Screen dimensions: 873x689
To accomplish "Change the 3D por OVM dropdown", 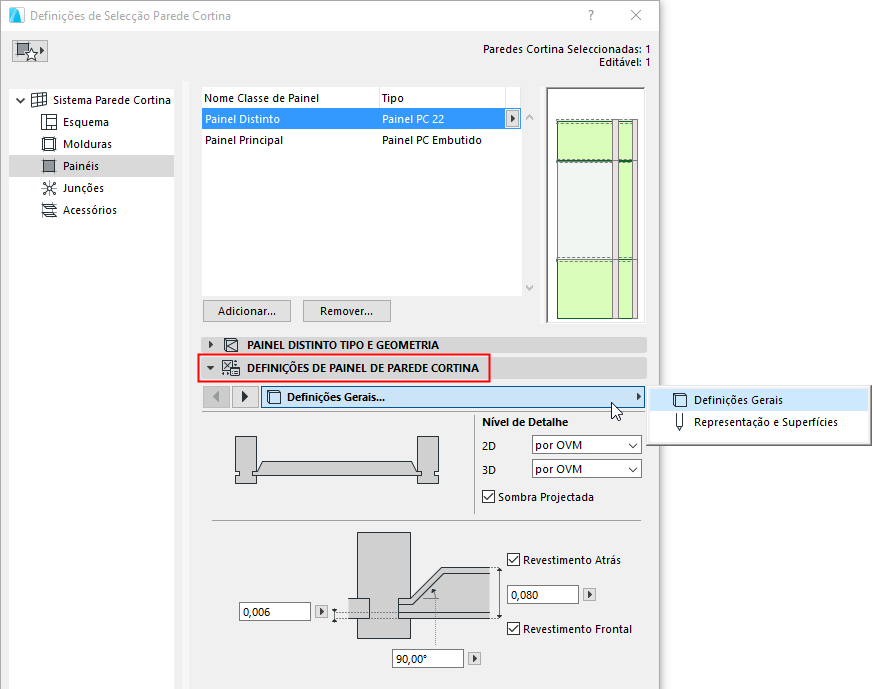I will coord(586,468).
